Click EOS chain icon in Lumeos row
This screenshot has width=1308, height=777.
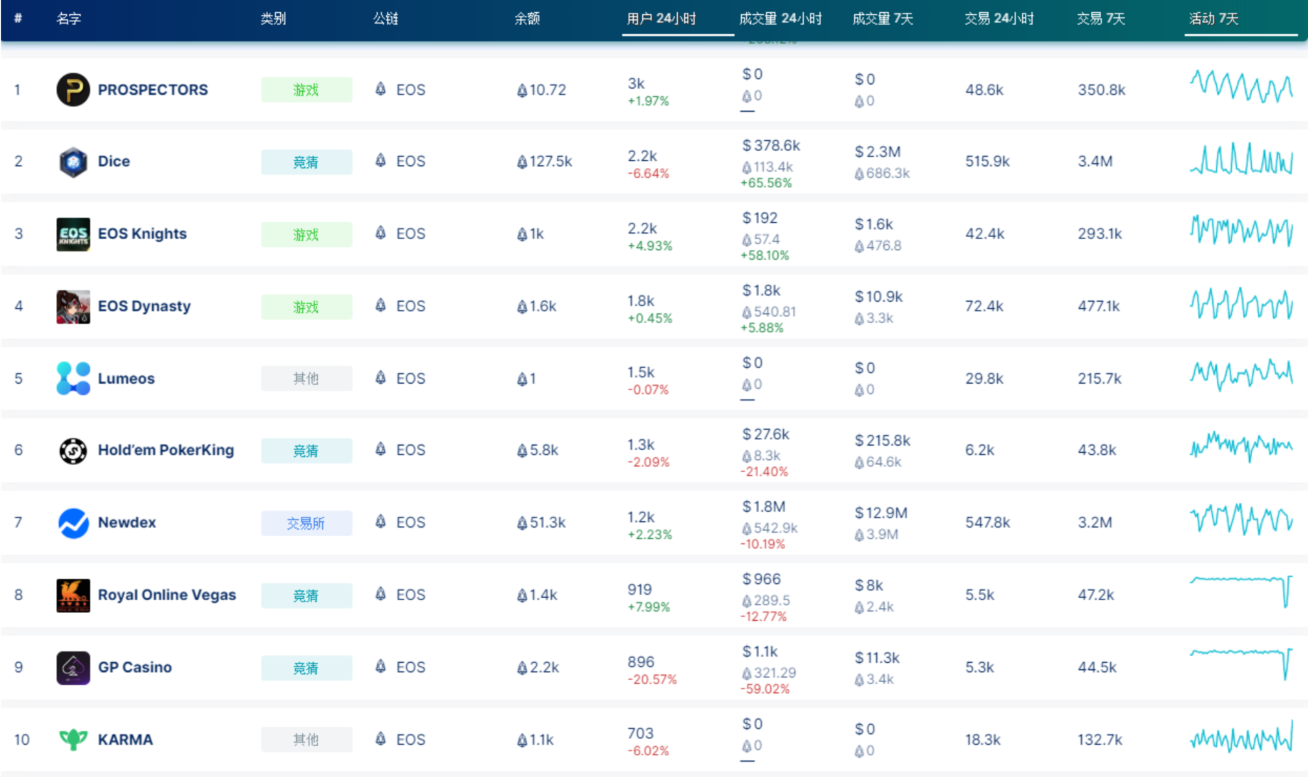point(380,378)
